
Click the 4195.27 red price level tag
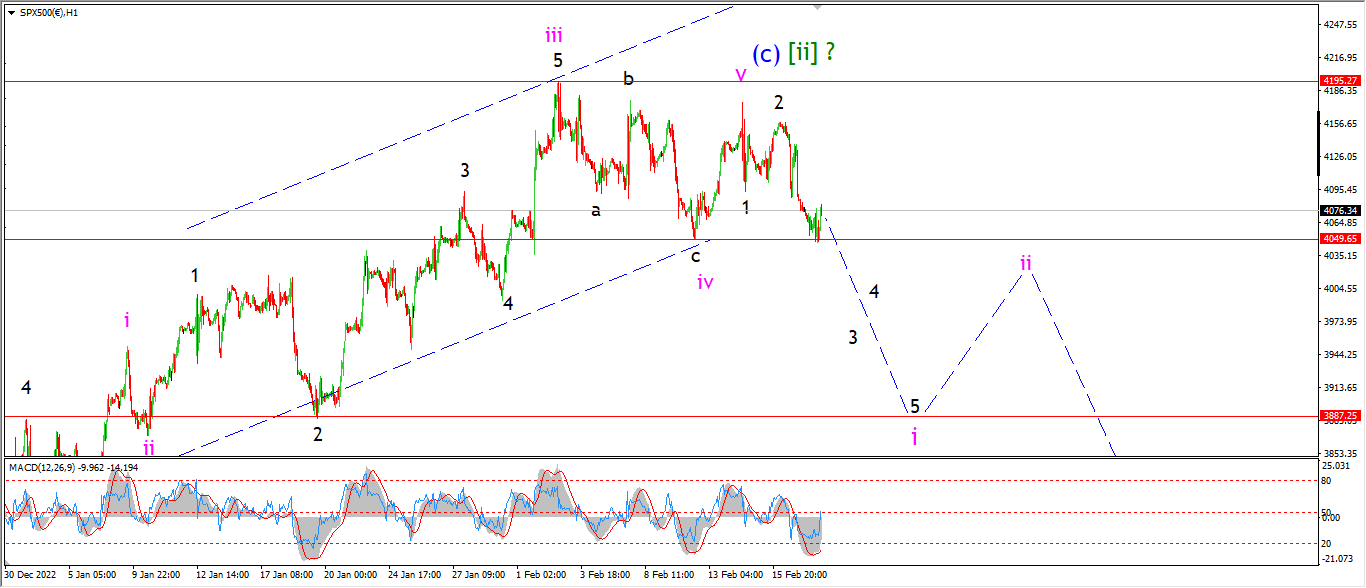click(x=1341, y=81)
